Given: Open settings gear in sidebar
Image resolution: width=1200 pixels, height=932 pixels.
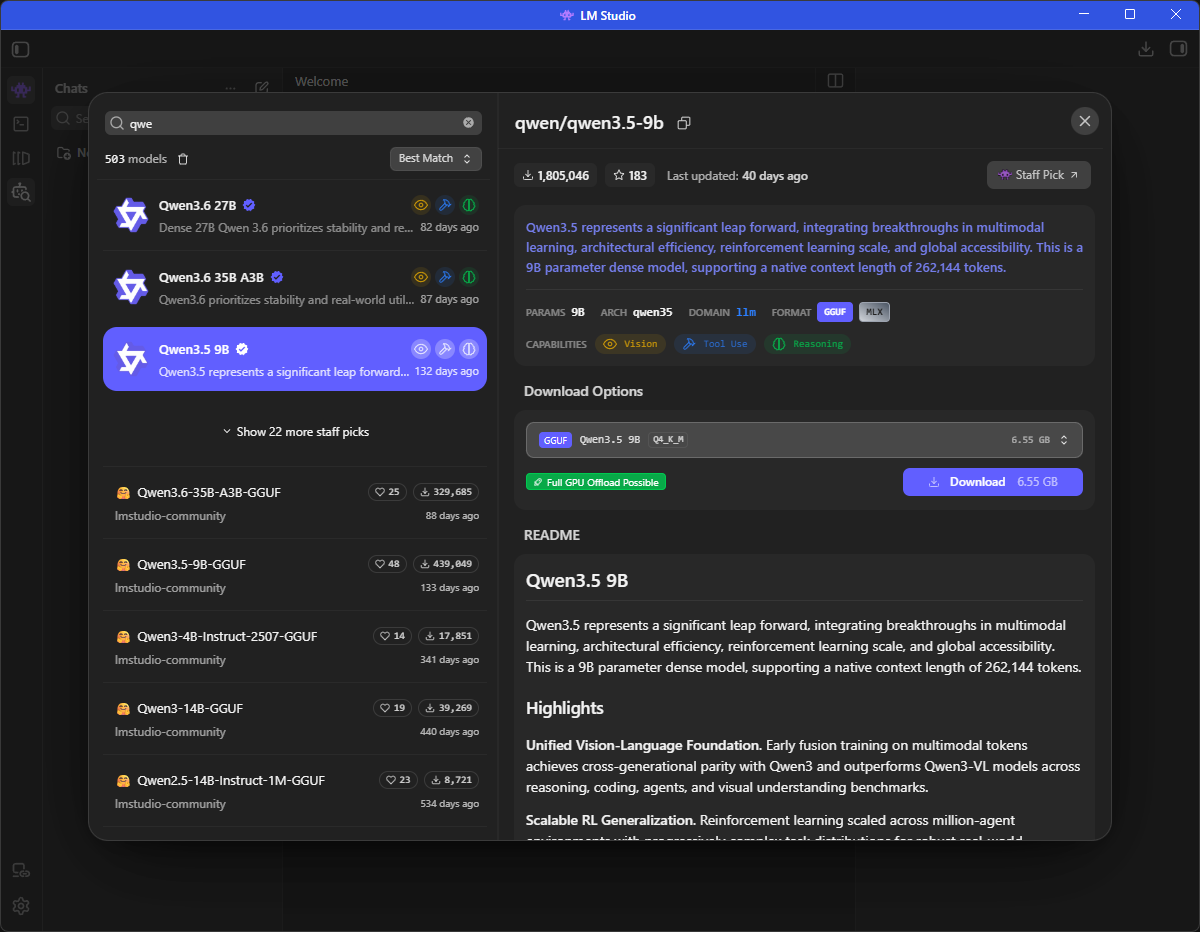Looking at the screenshot, I should tap(21, 906).
